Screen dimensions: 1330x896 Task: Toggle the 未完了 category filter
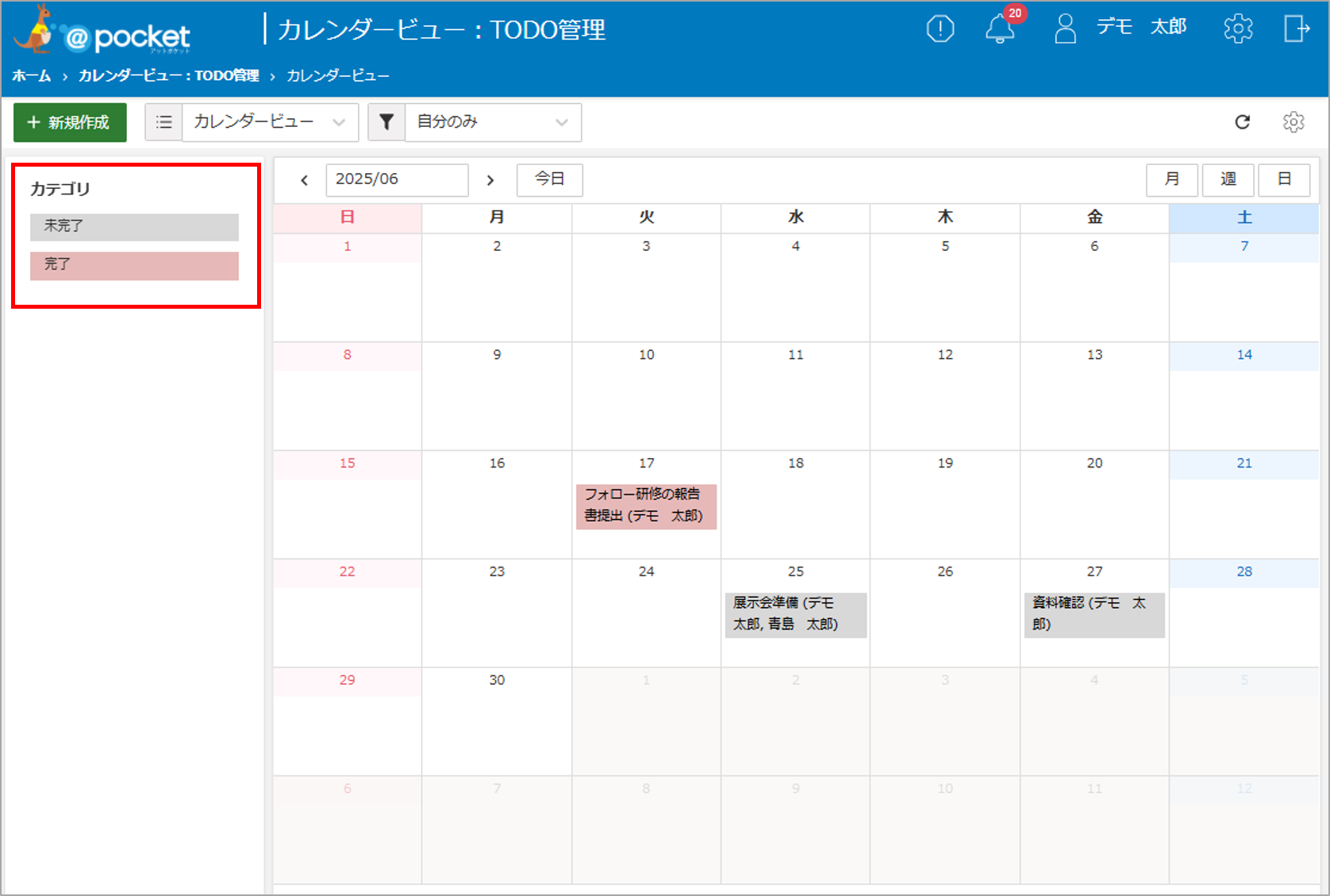tap(134, 227)
